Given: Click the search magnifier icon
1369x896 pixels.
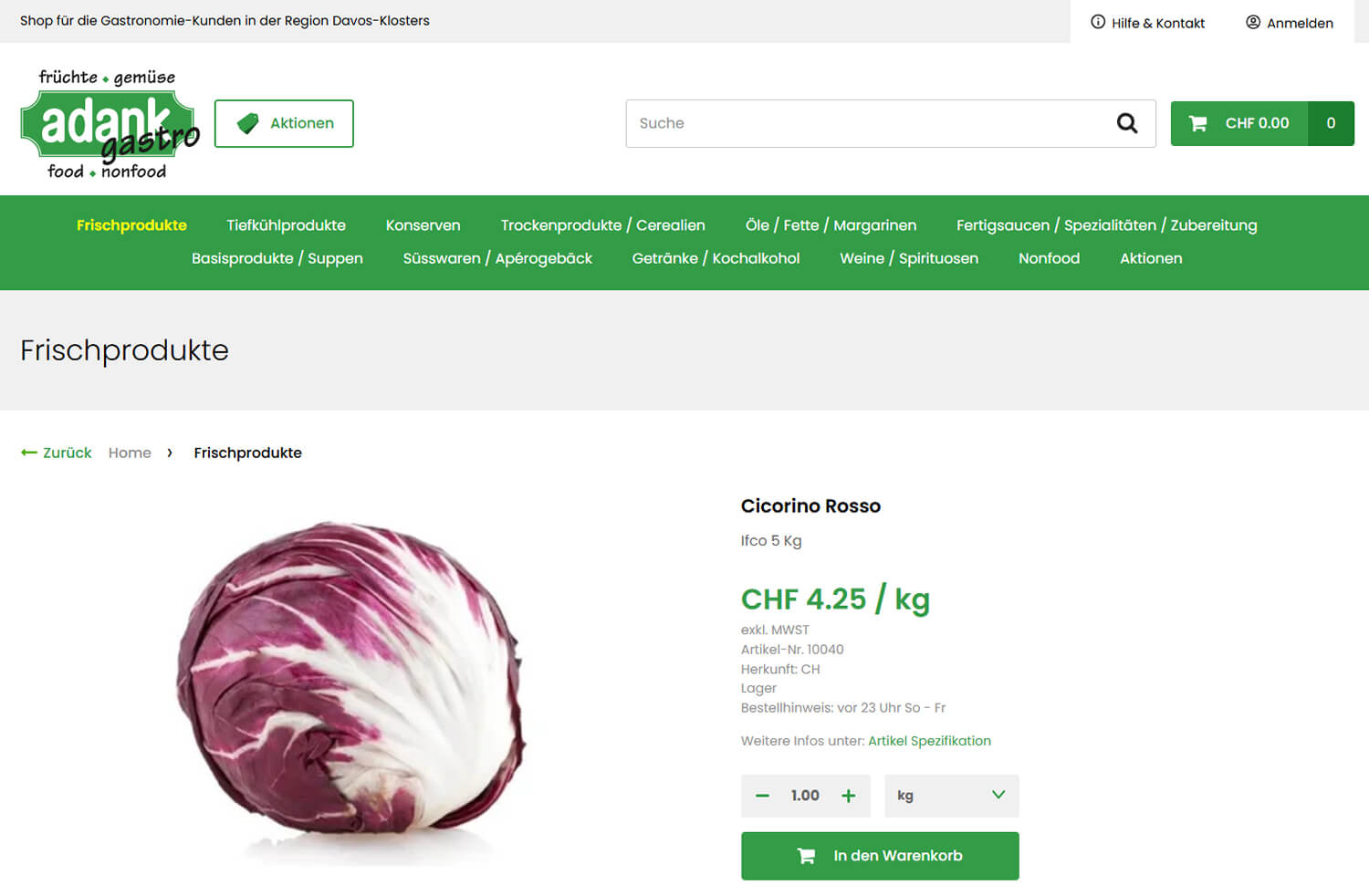Looking at the screenshot, I should tap(1127, 123).
